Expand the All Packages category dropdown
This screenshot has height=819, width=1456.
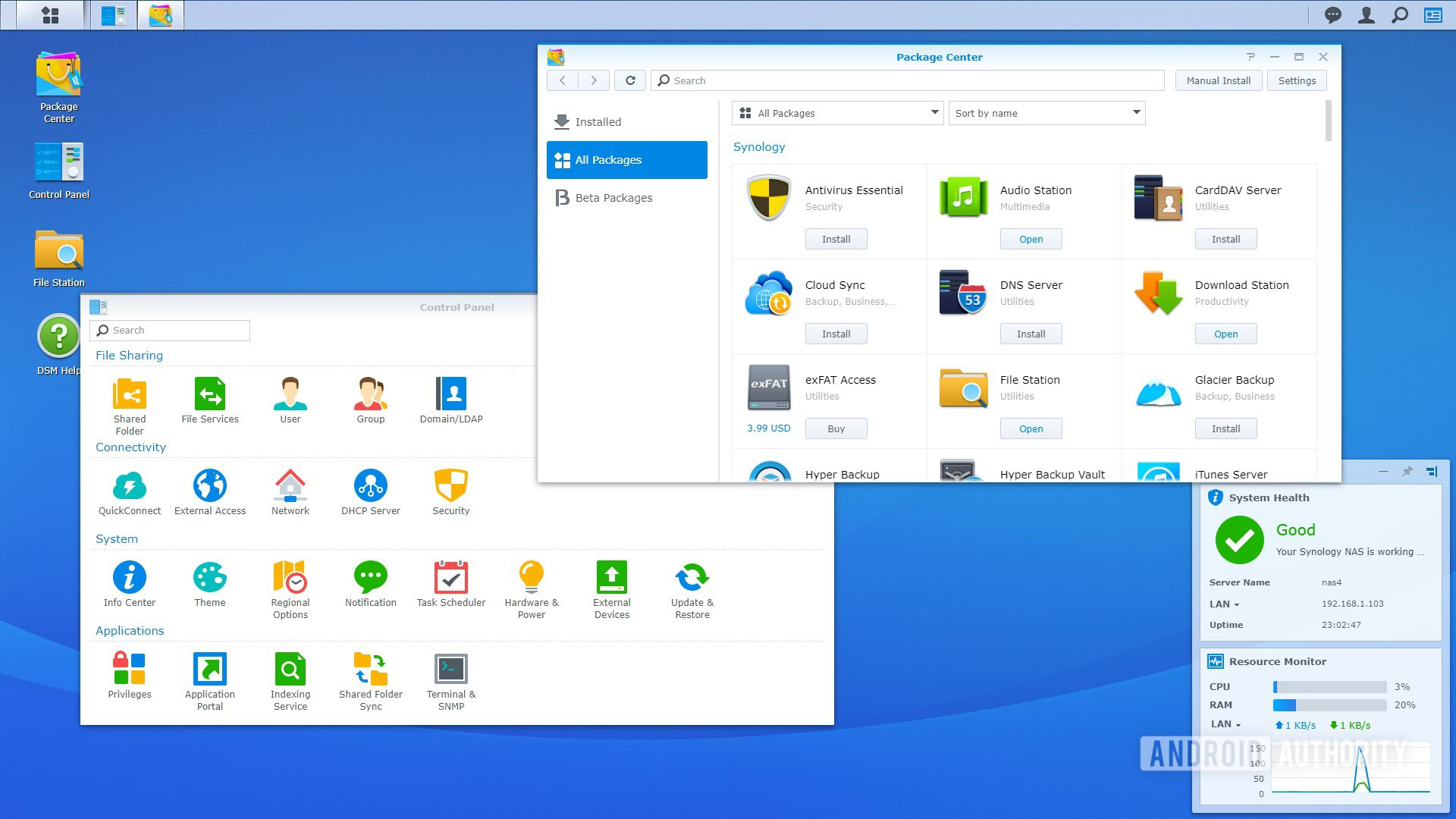[837, 113]
